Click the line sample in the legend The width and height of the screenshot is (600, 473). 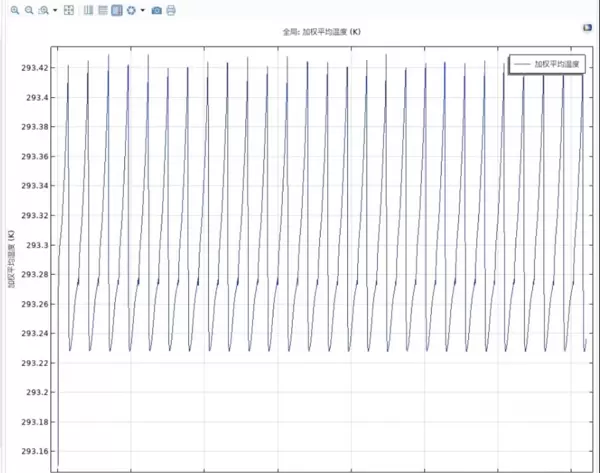coord(521,64)
